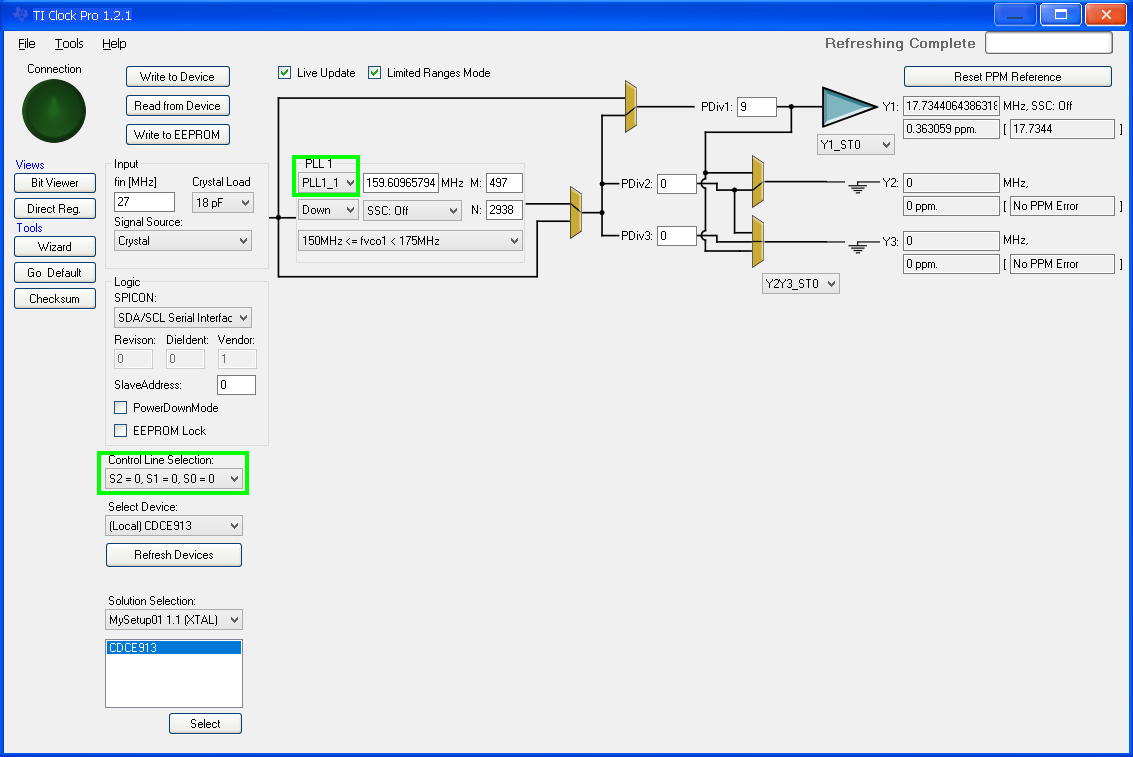Image resolution: width=1133 pixels, height=757 pixels.
Task: Click the PDiv1 value field
Action: coord(757,107)
